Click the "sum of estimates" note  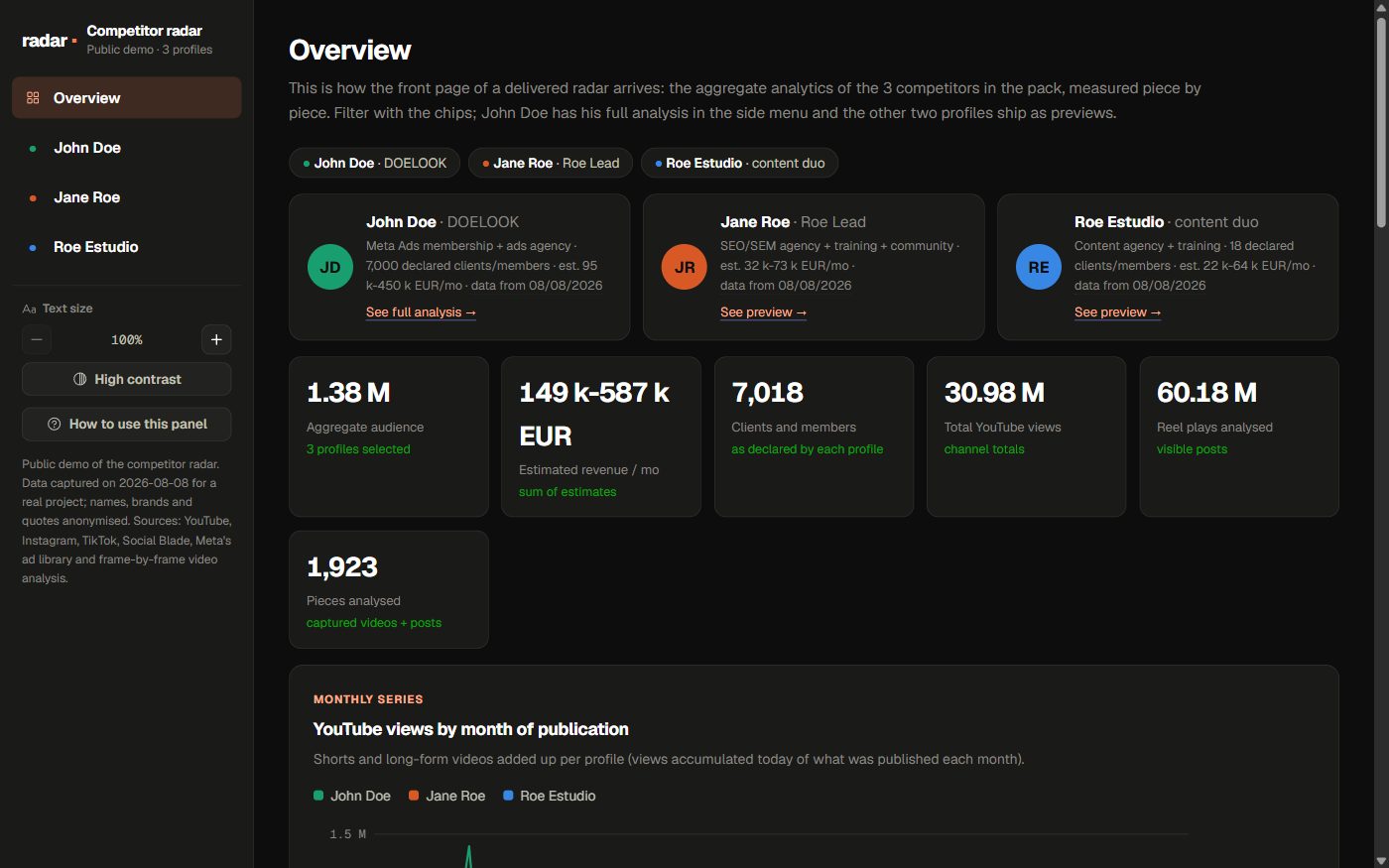pyautogui.click(x=568, y=492)
